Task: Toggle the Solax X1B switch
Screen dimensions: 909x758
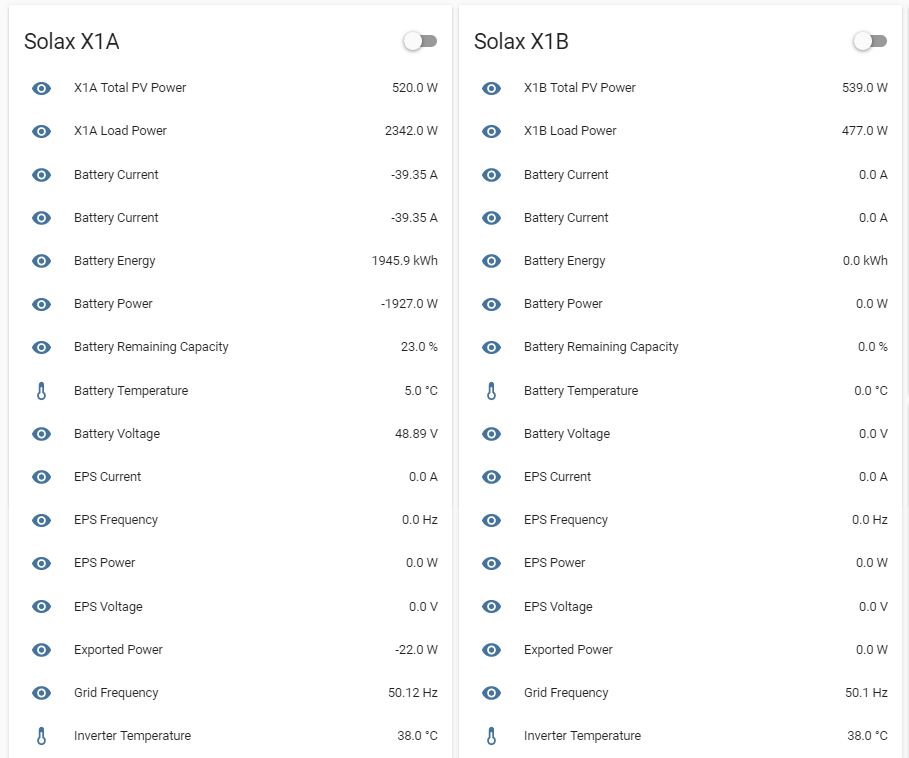Action: point(870,41)
